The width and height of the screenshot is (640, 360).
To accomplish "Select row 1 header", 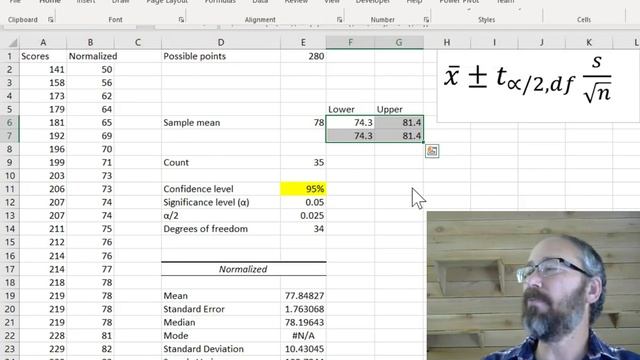I will (x=9, y=56).
